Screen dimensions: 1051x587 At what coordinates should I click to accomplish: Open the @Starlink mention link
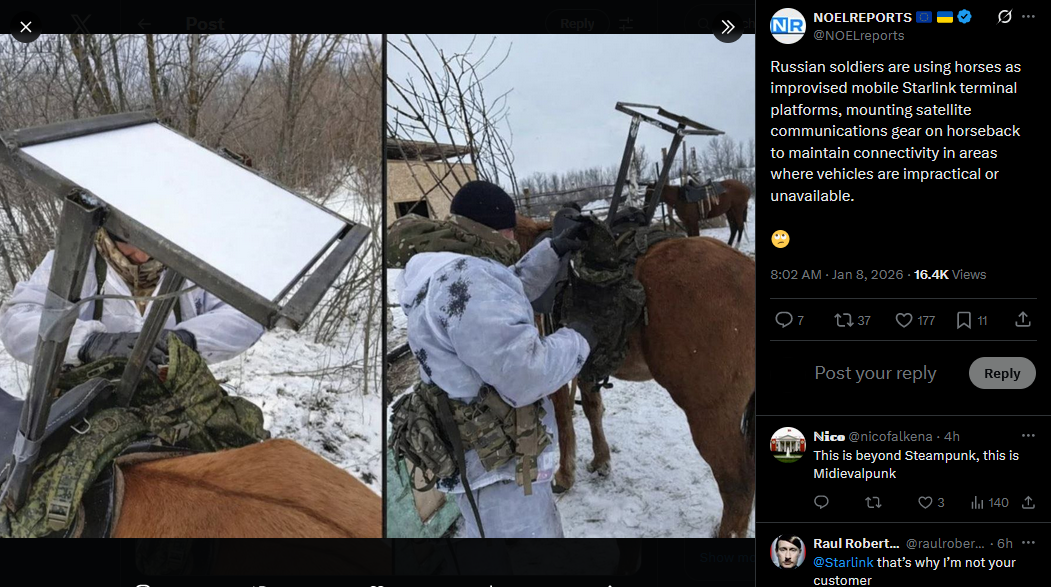click(x=843, y=562)
